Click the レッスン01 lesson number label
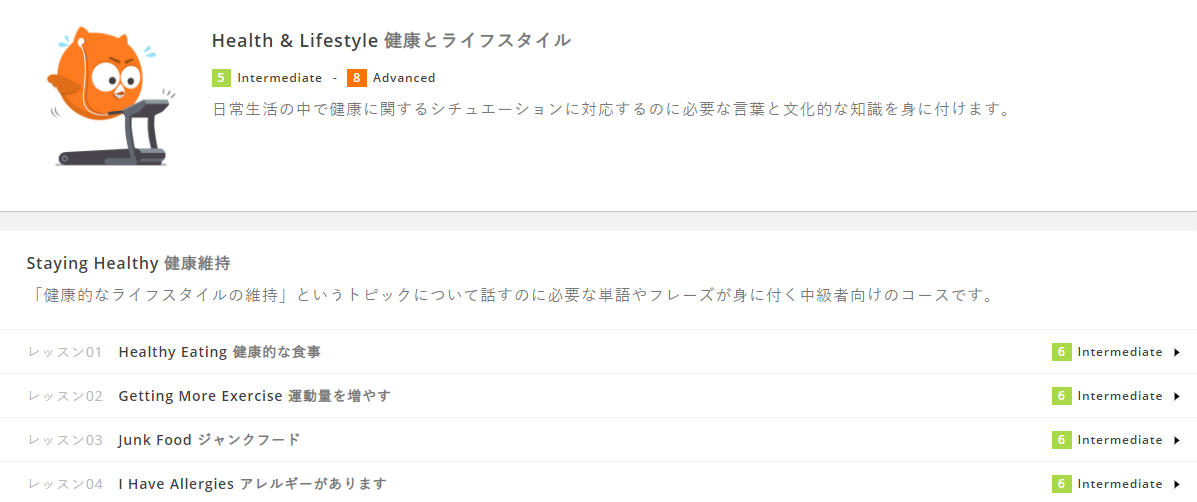 (x=66, y=352)
